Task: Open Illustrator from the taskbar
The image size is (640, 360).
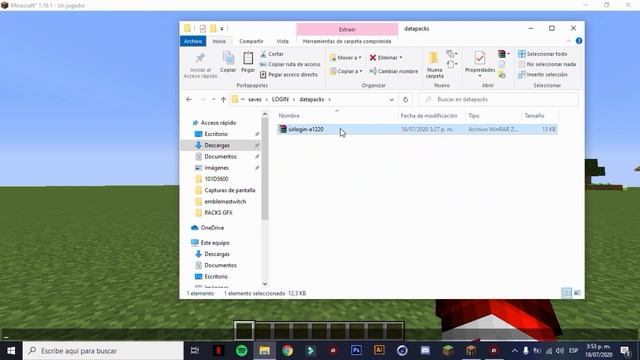Action: [379, 351]
